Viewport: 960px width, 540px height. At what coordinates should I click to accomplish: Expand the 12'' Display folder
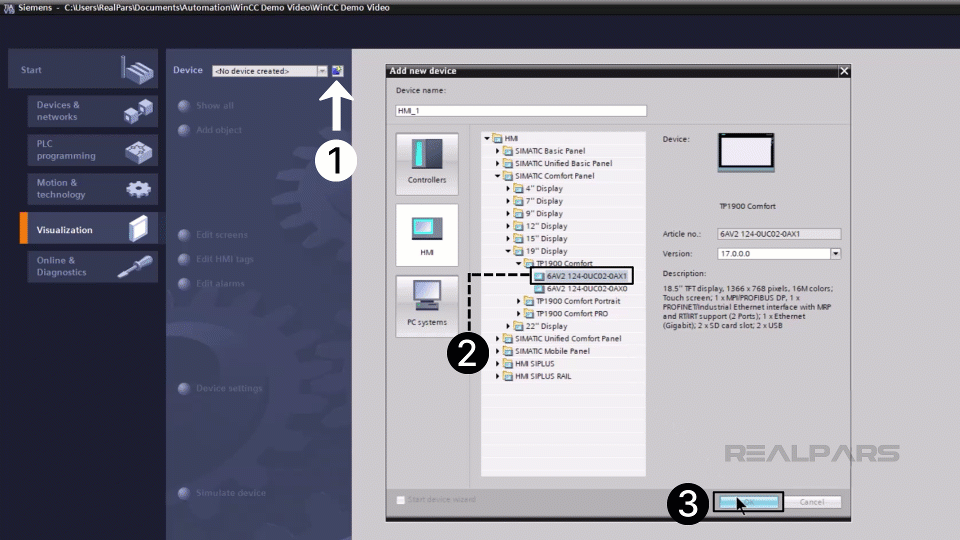pyautogui.click(x=508, y=226)
